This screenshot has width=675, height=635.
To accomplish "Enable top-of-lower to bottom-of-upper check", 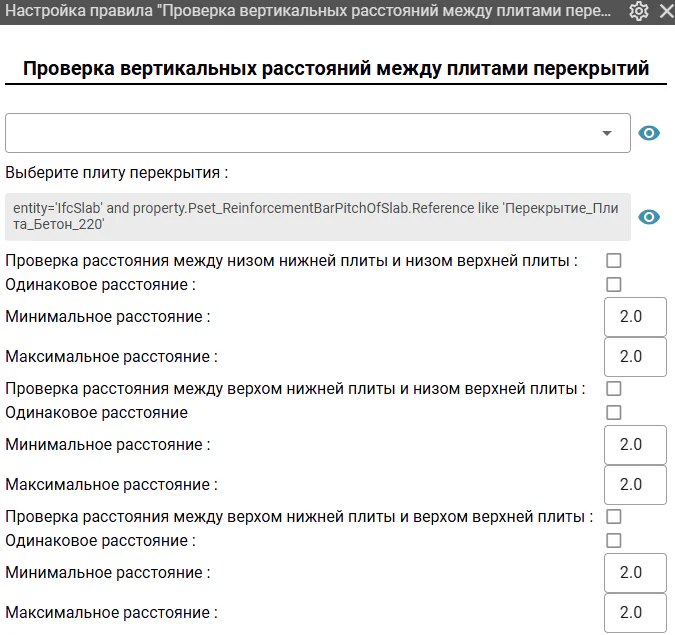I will coord(613,388).
